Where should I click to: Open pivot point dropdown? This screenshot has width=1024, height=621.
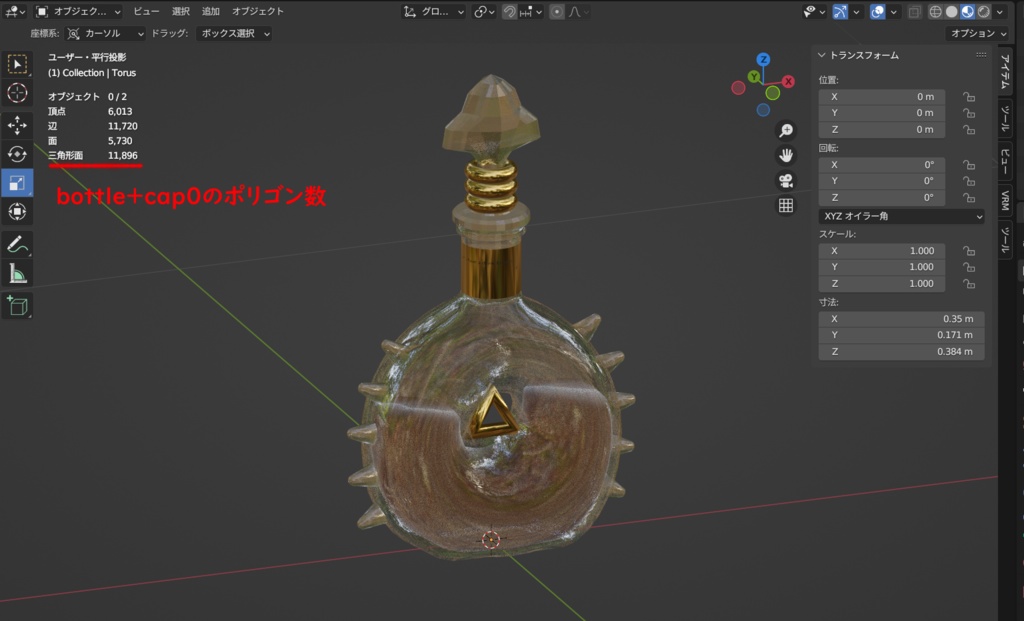tap(484, 12)
